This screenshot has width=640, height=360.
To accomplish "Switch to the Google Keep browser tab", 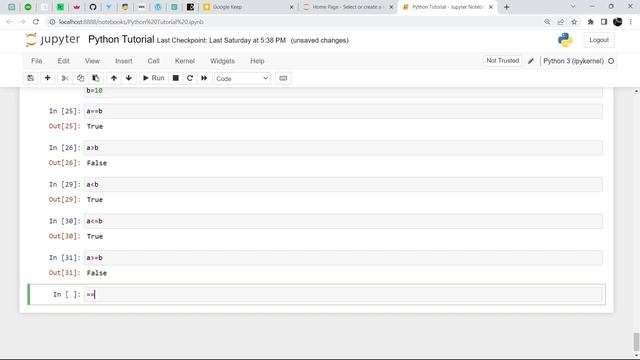I will click(x=249, y=7).
